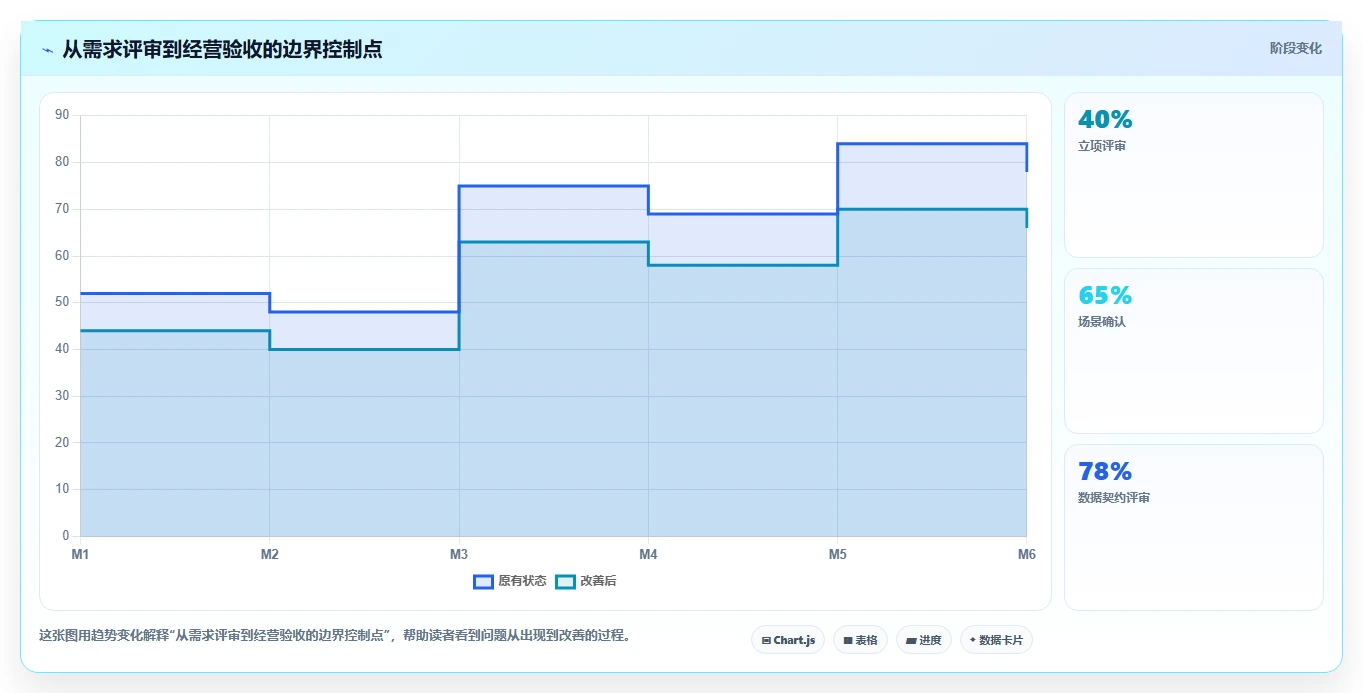Toggle the 改善后 legend swatch
This screenshot has width=1363, height=693.
click(x=565, y=581)
